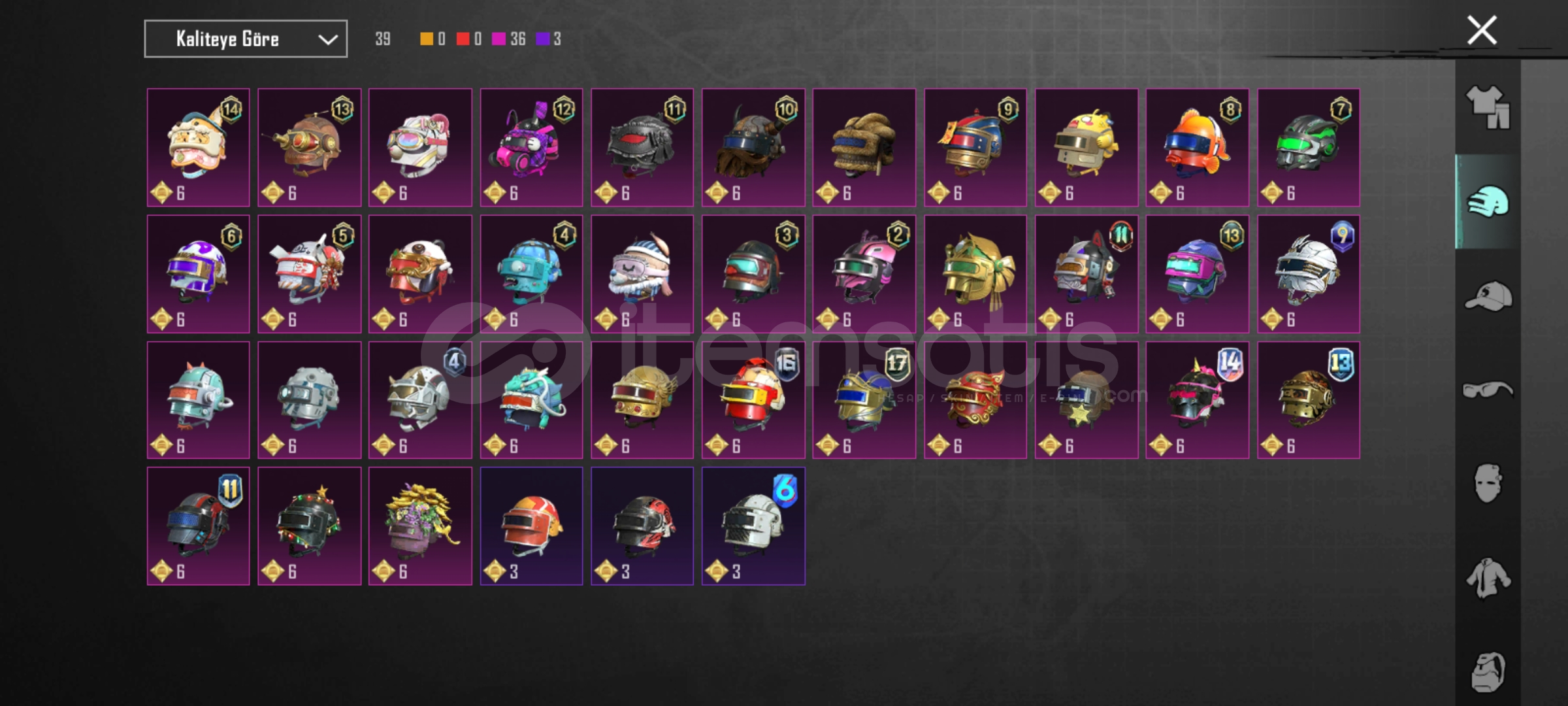Open the outfits clothing category icon
The height and width of the screenshot is (706, 1568).
[x=1488, y=107]
